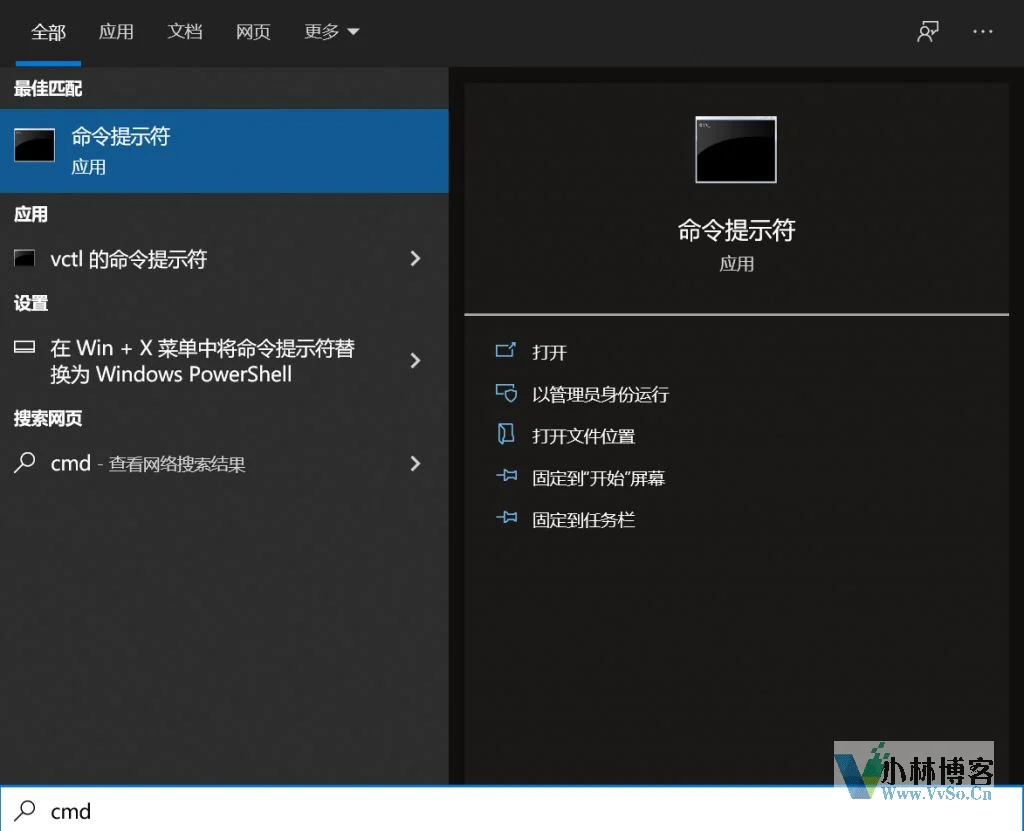Click 打开 to launch Command Prompt
This screenshot has height=831, width=1024.
(549, 352)
